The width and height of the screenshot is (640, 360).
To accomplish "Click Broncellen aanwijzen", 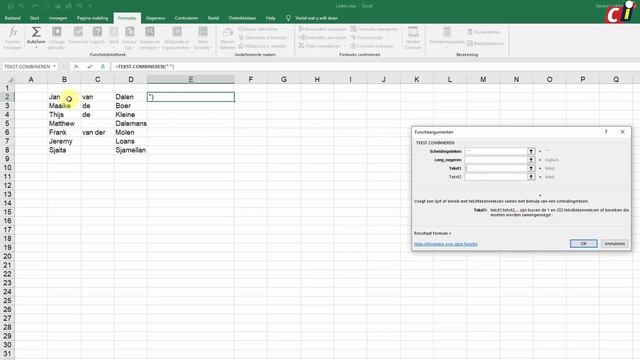I will [x=323, y=29].
